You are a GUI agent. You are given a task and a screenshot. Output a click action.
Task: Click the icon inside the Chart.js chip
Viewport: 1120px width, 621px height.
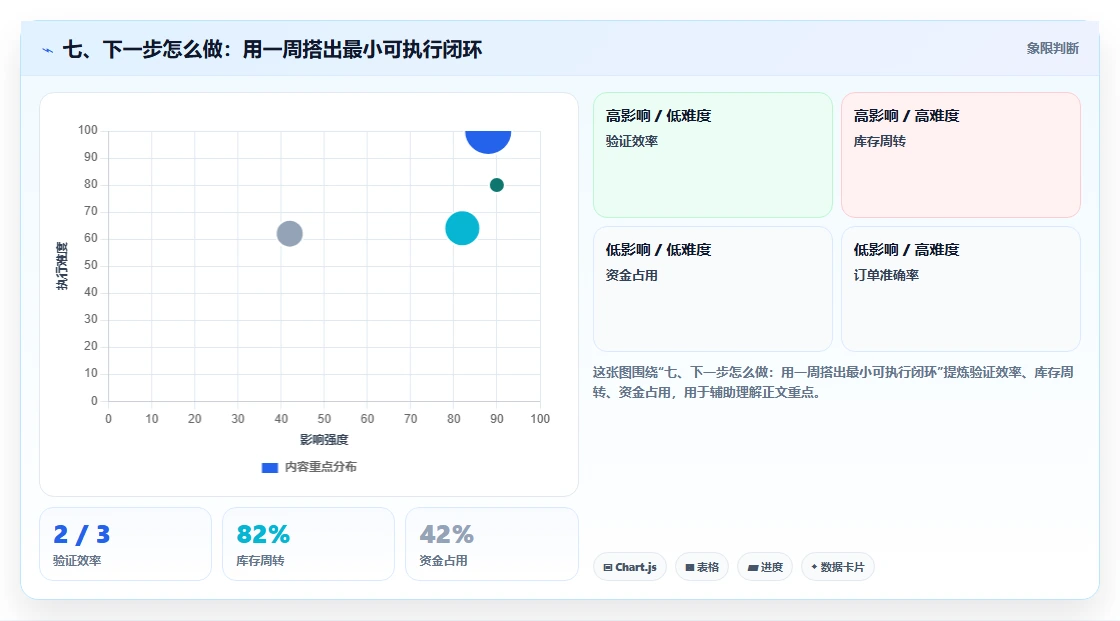608,567
